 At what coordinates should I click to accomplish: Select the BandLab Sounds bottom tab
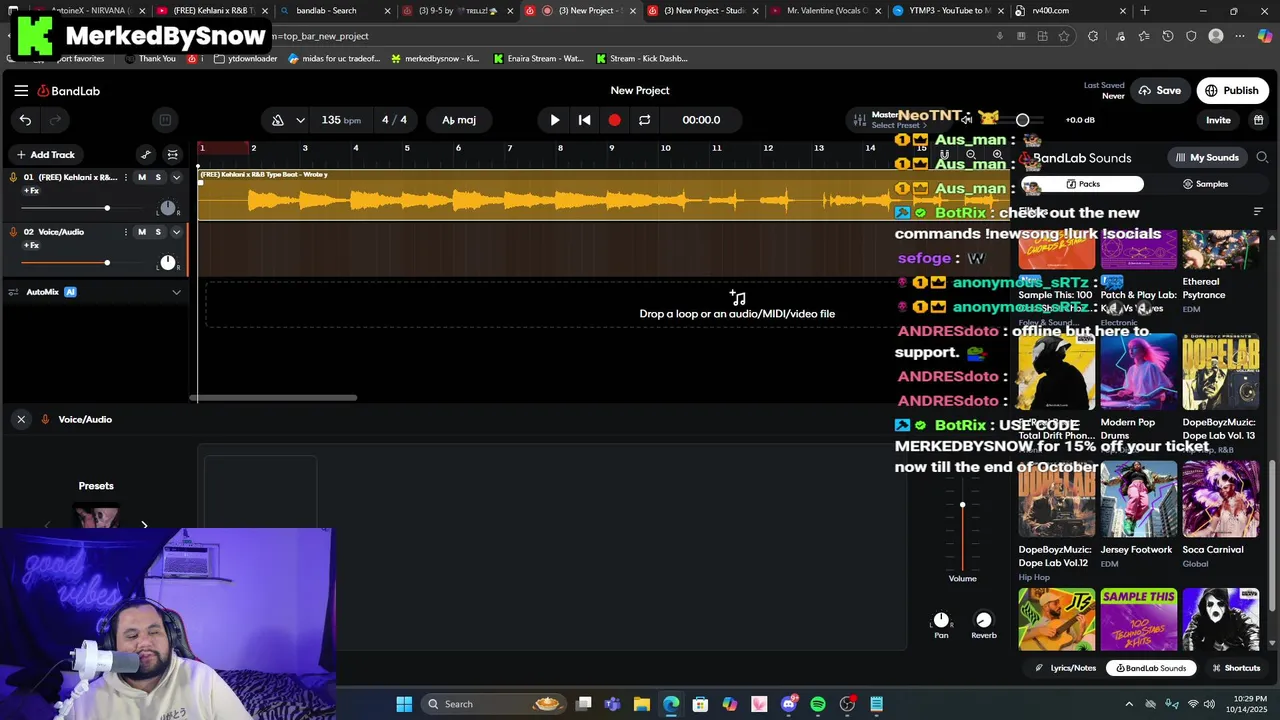click(1151, 668)
